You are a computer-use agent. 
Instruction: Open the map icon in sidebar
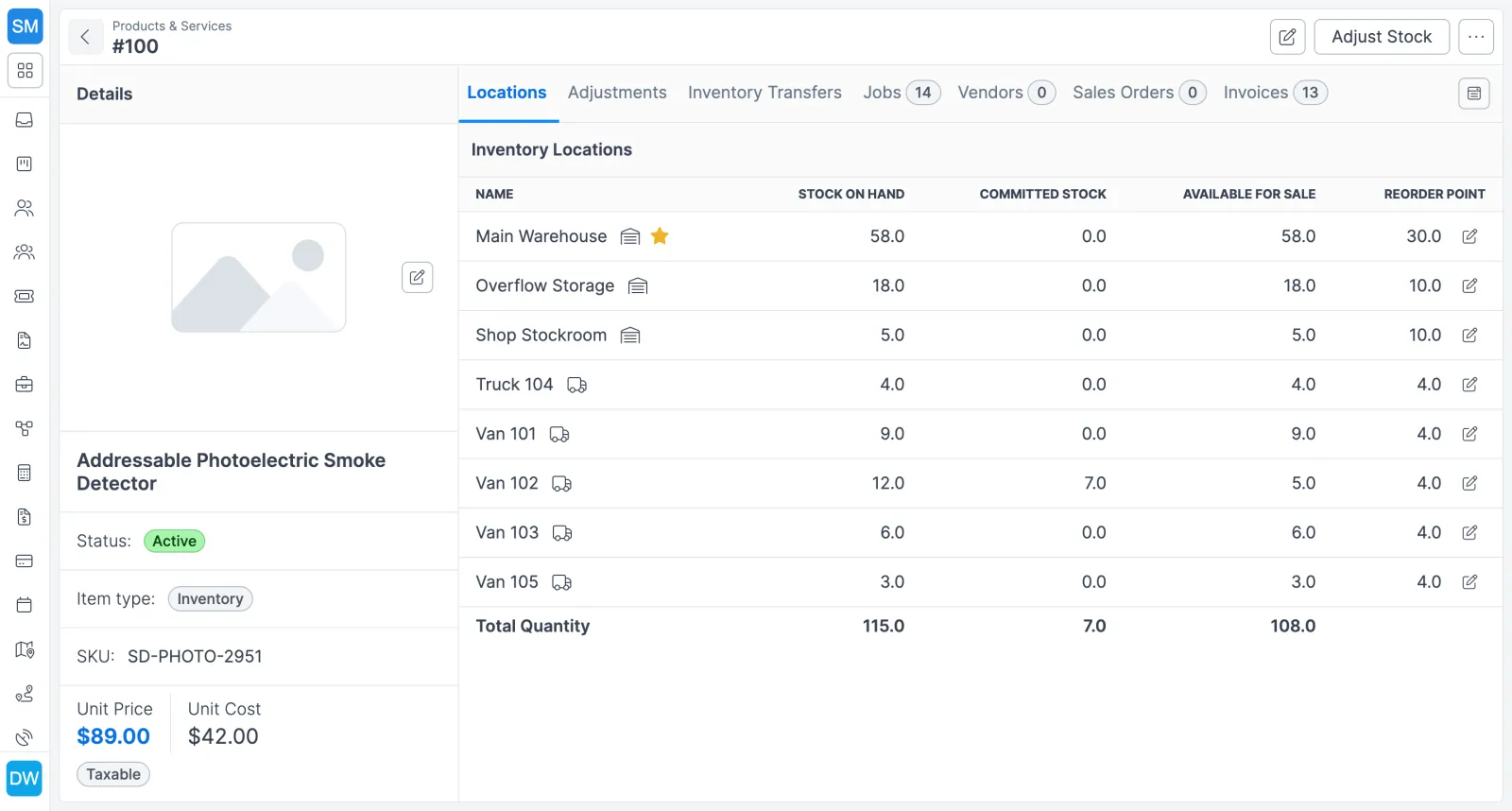[25, 649]
